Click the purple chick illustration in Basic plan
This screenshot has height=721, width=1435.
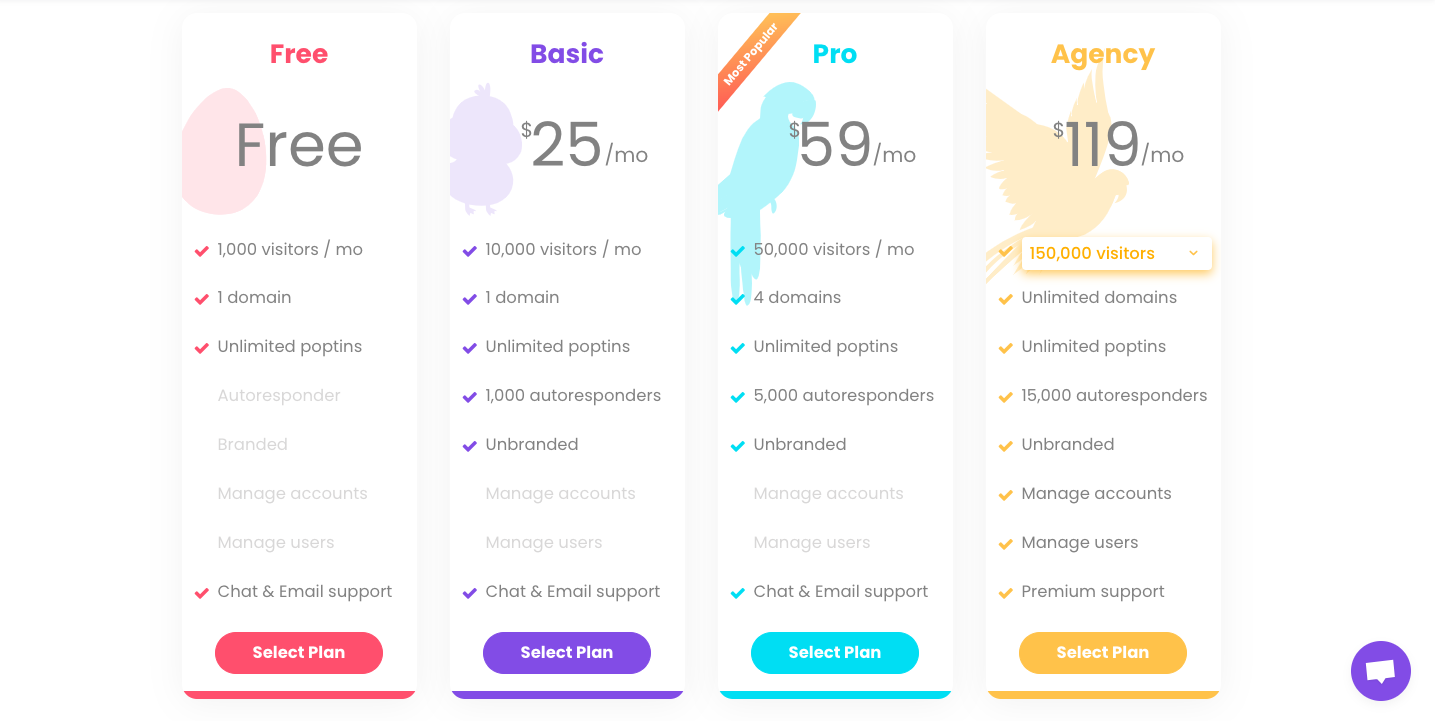pos(486,149)
